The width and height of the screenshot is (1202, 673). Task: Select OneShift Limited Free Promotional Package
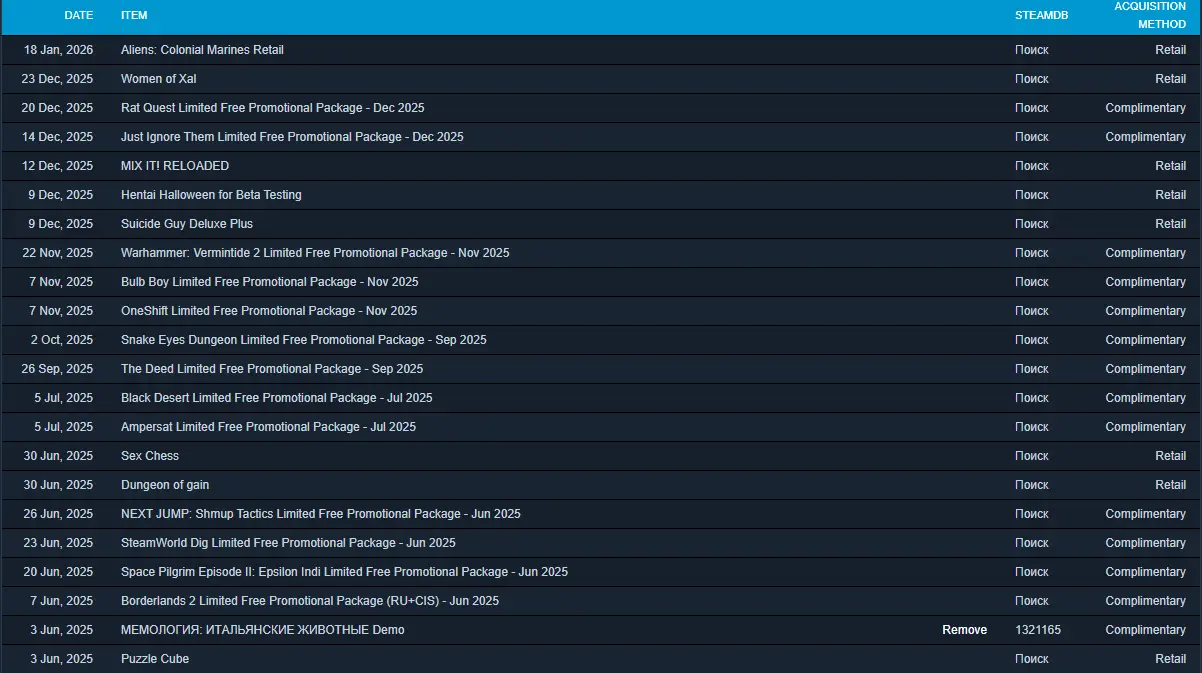(269, 311)
